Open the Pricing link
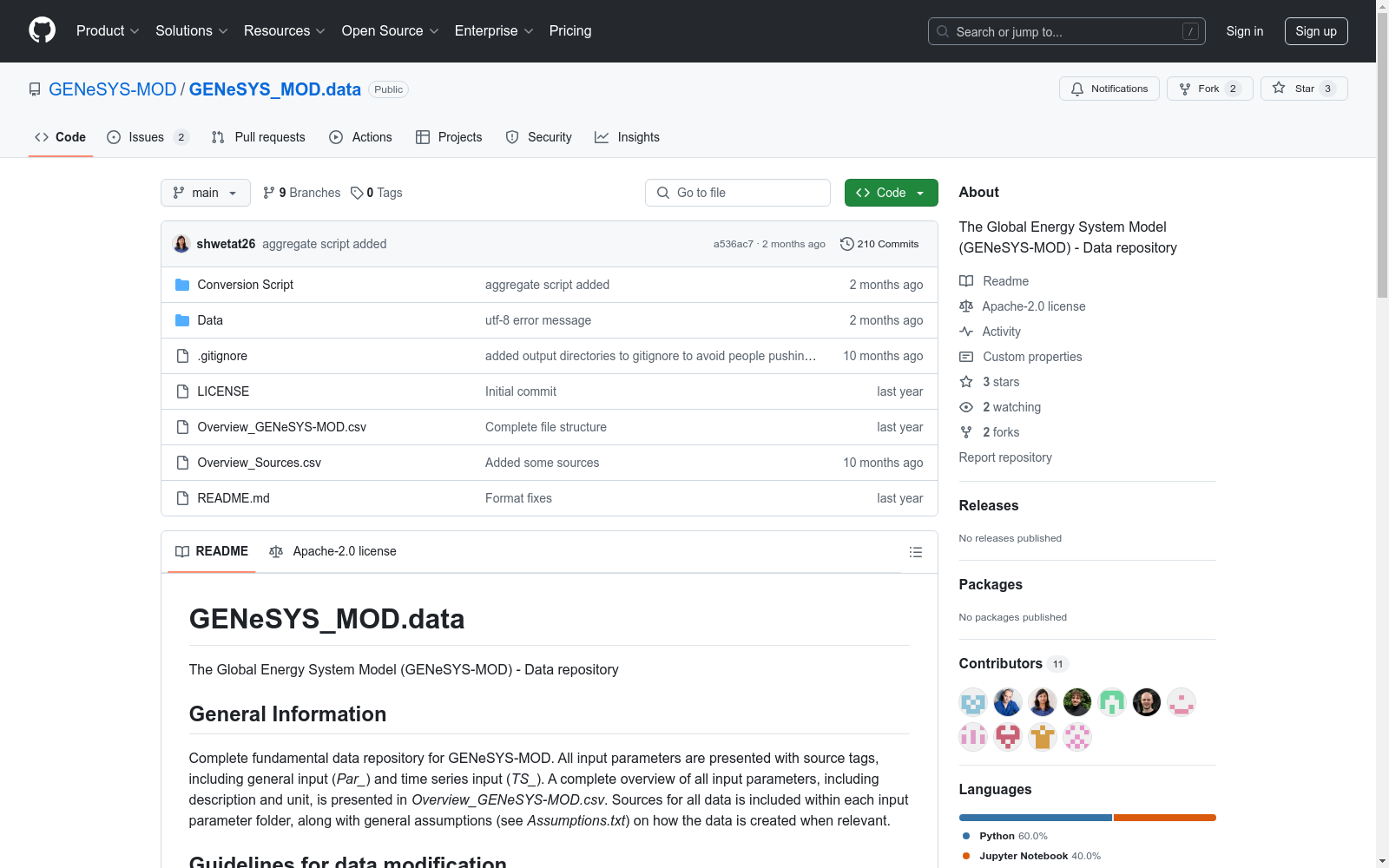 tap(570, 31)
